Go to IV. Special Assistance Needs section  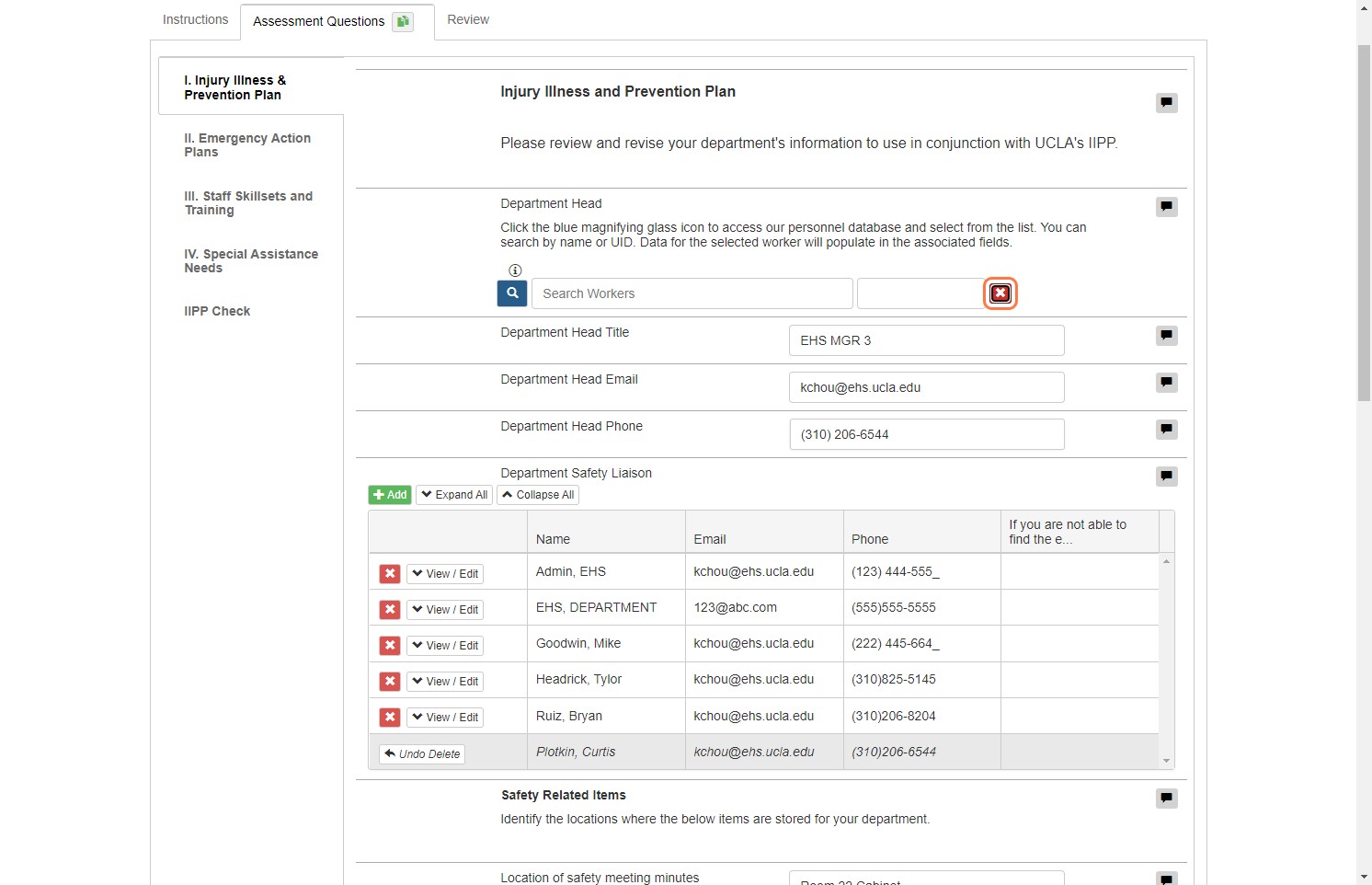(x=251, y=261)
